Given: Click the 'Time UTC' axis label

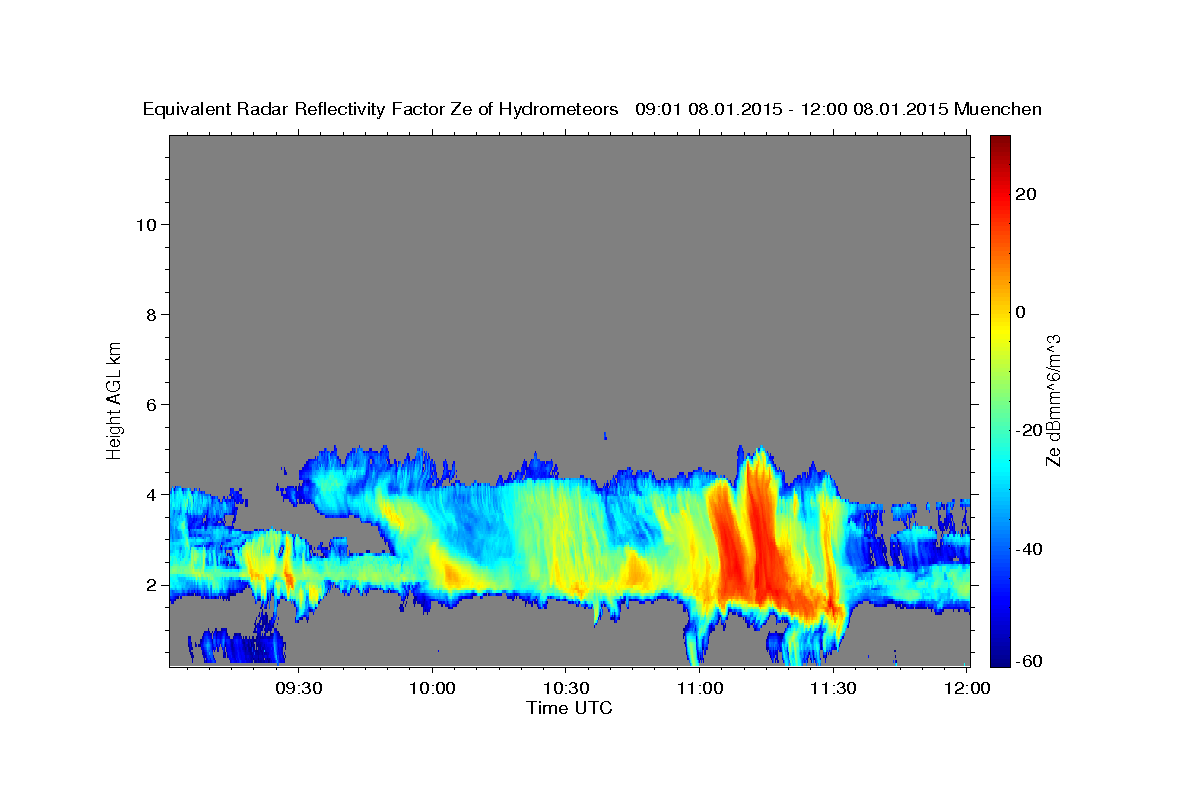Looking at the screenshot, I should (x=569, y=708).
